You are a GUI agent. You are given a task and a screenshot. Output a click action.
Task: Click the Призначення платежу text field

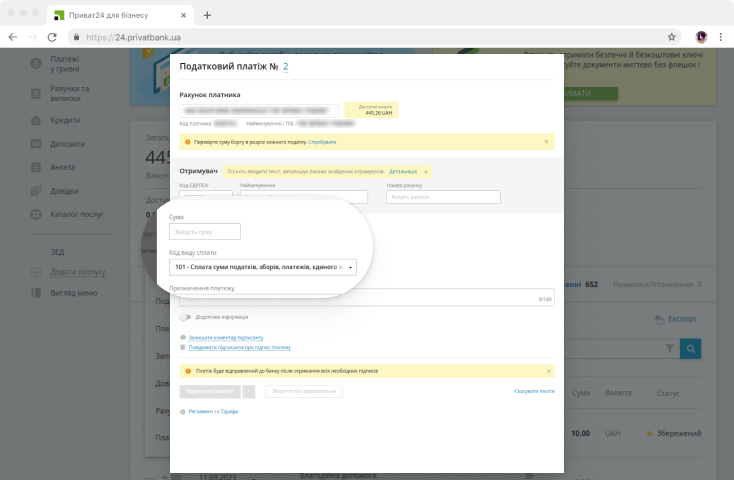click(x=360, y=298)
